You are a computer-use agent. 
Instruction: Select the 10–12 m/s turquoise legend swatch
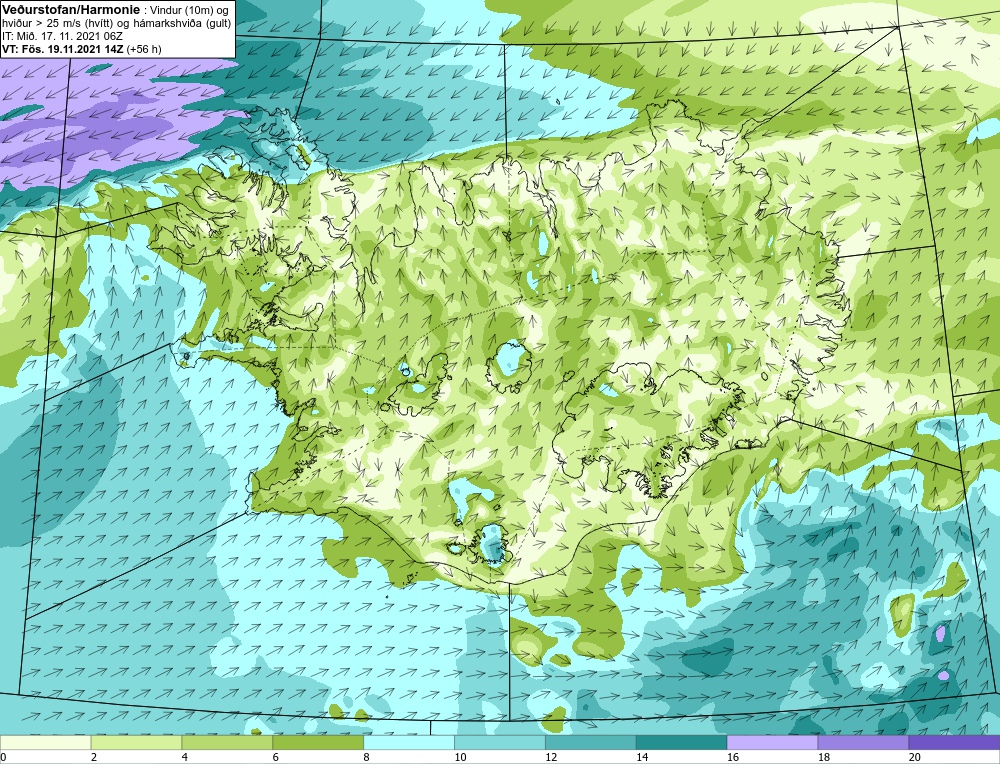tap(500, 742)
